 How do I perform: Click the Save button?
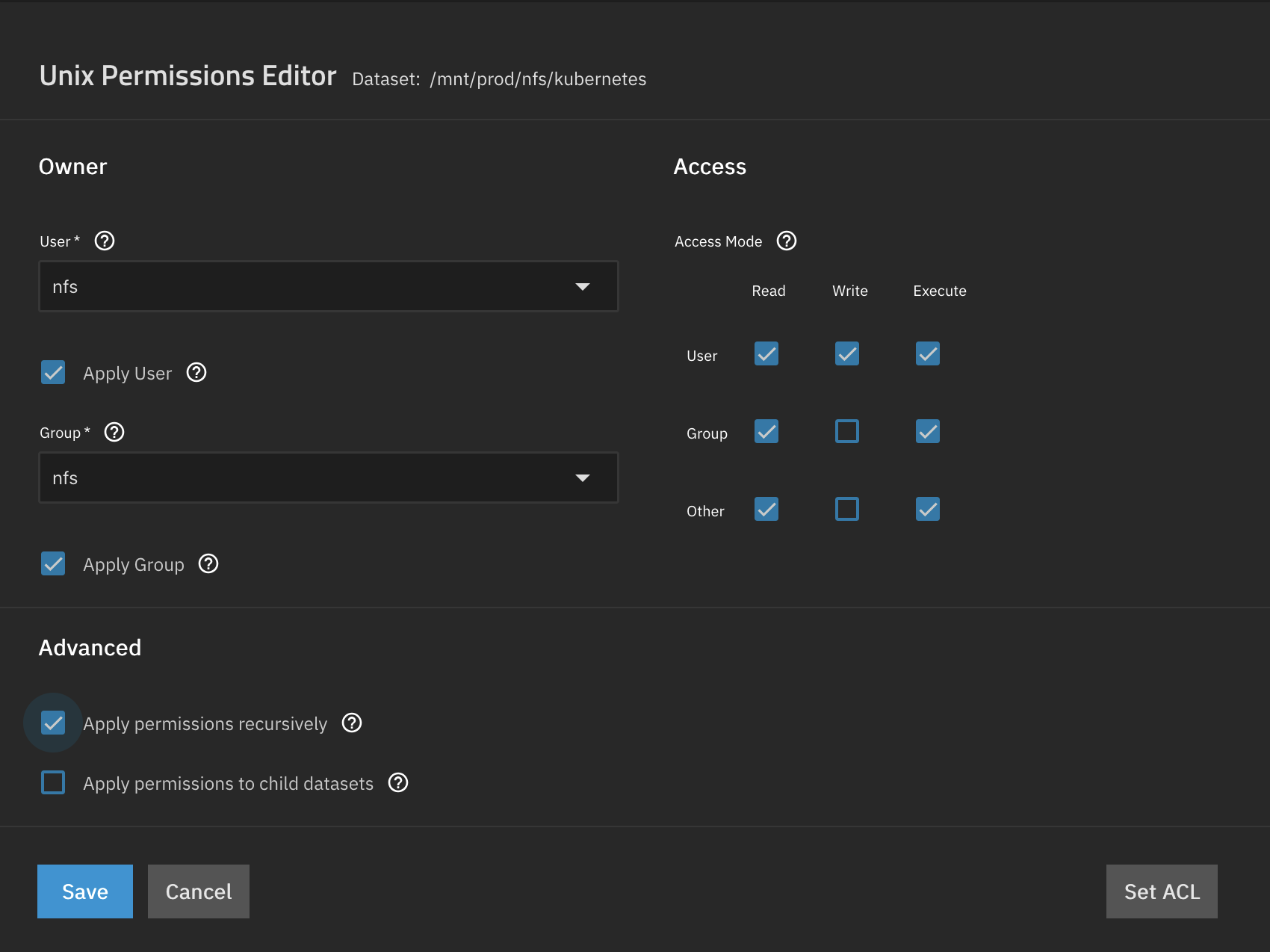(85, 891)
